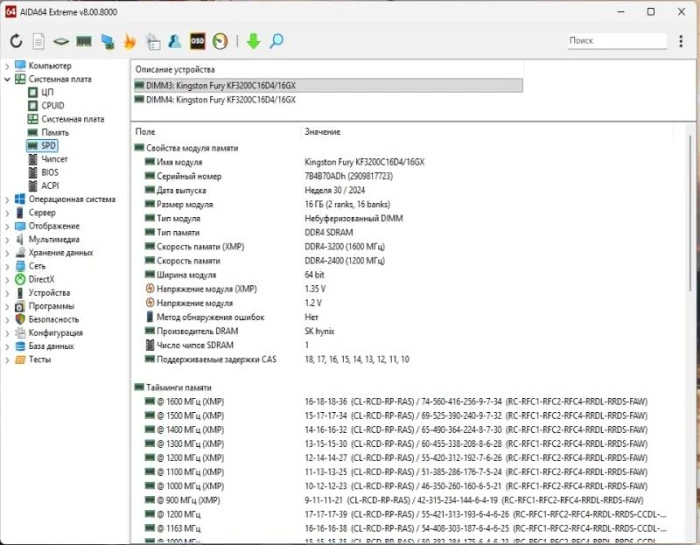700x545 pixels.
Task: Click the magnifier search icon in the toolbar
Action: pos(276,41)
